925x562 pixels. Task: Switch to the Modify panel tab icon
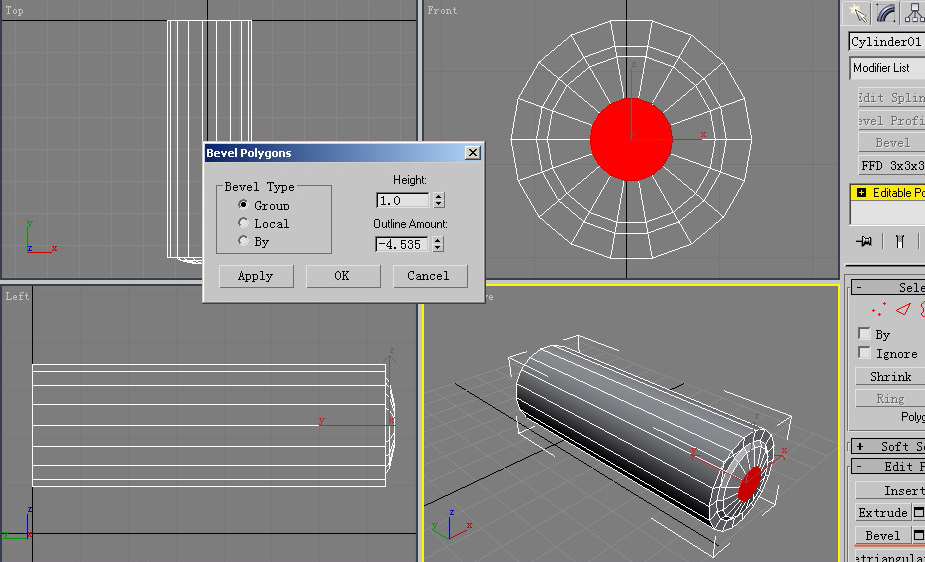(886, 12)
